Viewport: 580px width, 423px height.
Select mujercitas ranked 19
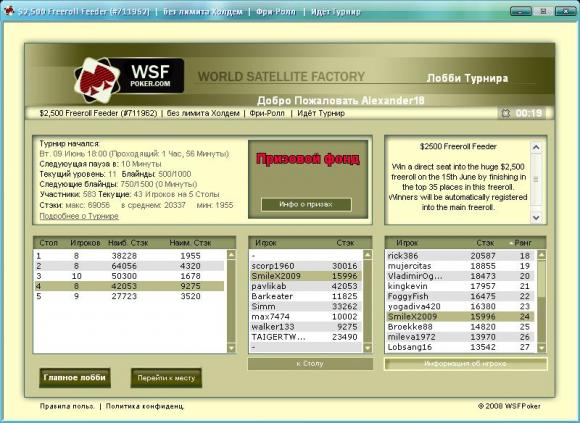point(461,266)
